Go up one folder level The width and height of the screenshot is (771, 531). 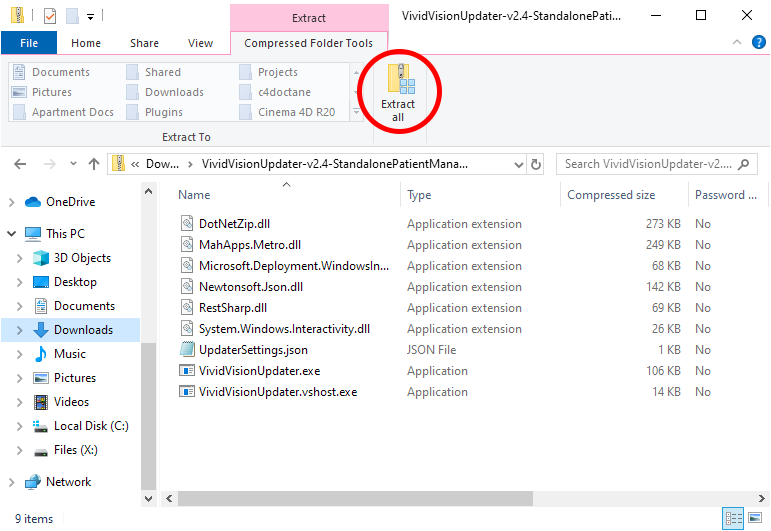click(x=94, y=164)
